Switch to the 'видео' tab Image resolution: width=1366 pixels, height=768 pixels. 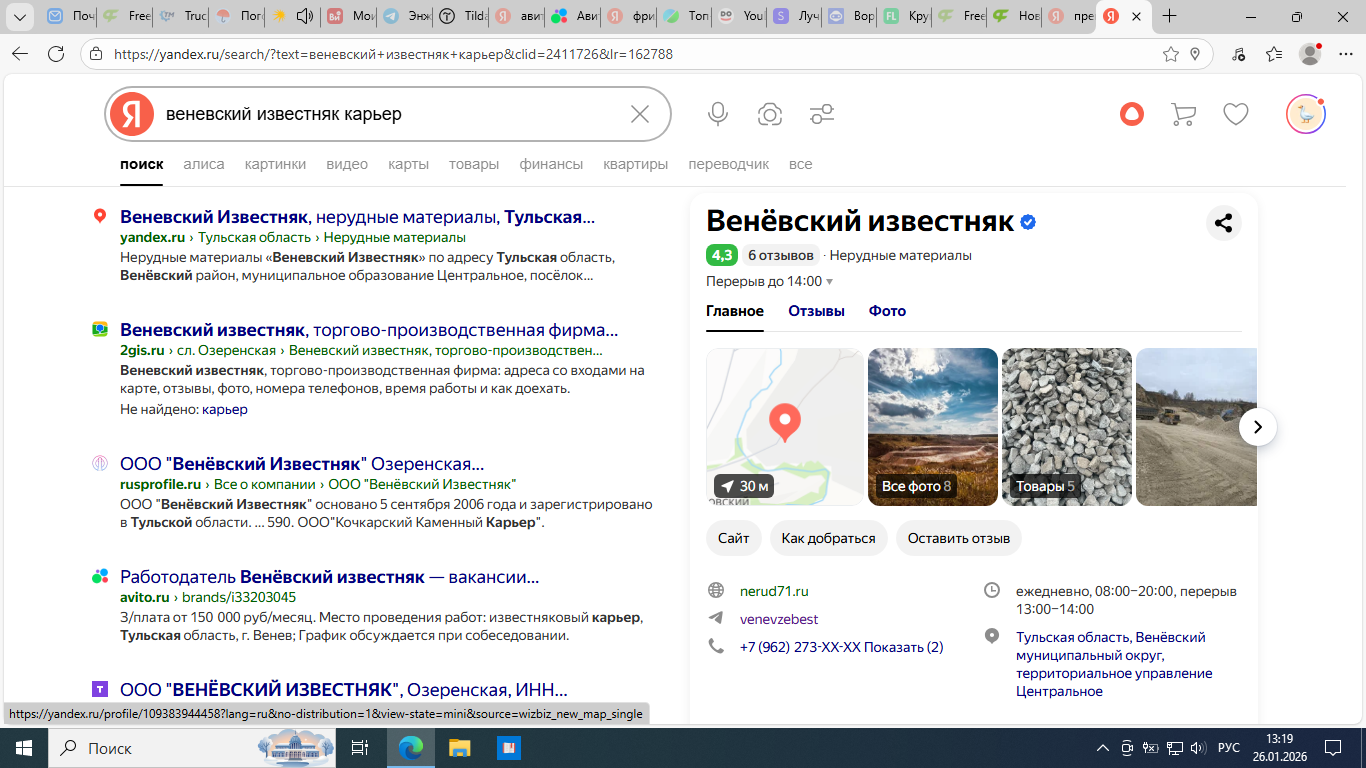tap(347, 164)
